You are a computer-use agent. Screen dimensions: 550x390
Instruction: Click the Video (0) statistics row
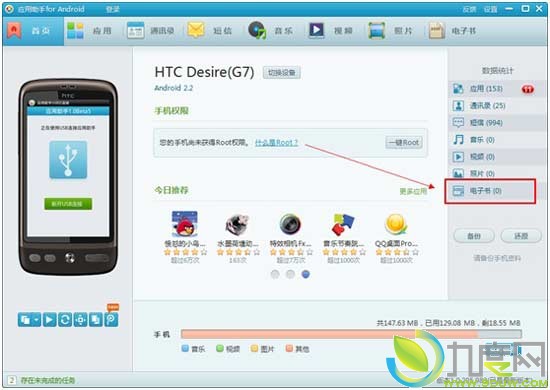point(497,156)
